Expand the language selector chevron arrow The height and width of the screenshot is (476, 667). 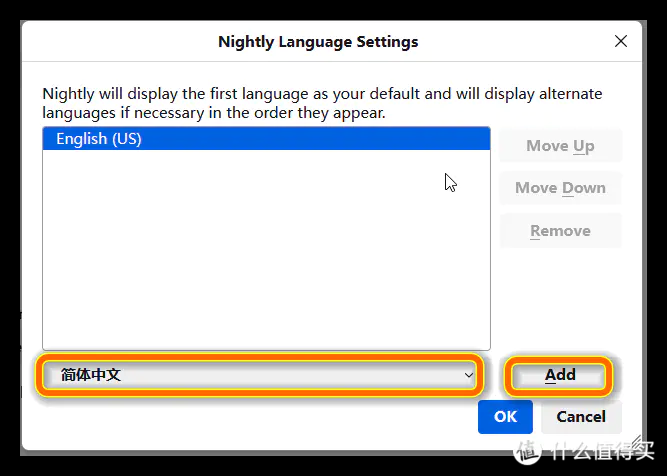tap(468, 375)
